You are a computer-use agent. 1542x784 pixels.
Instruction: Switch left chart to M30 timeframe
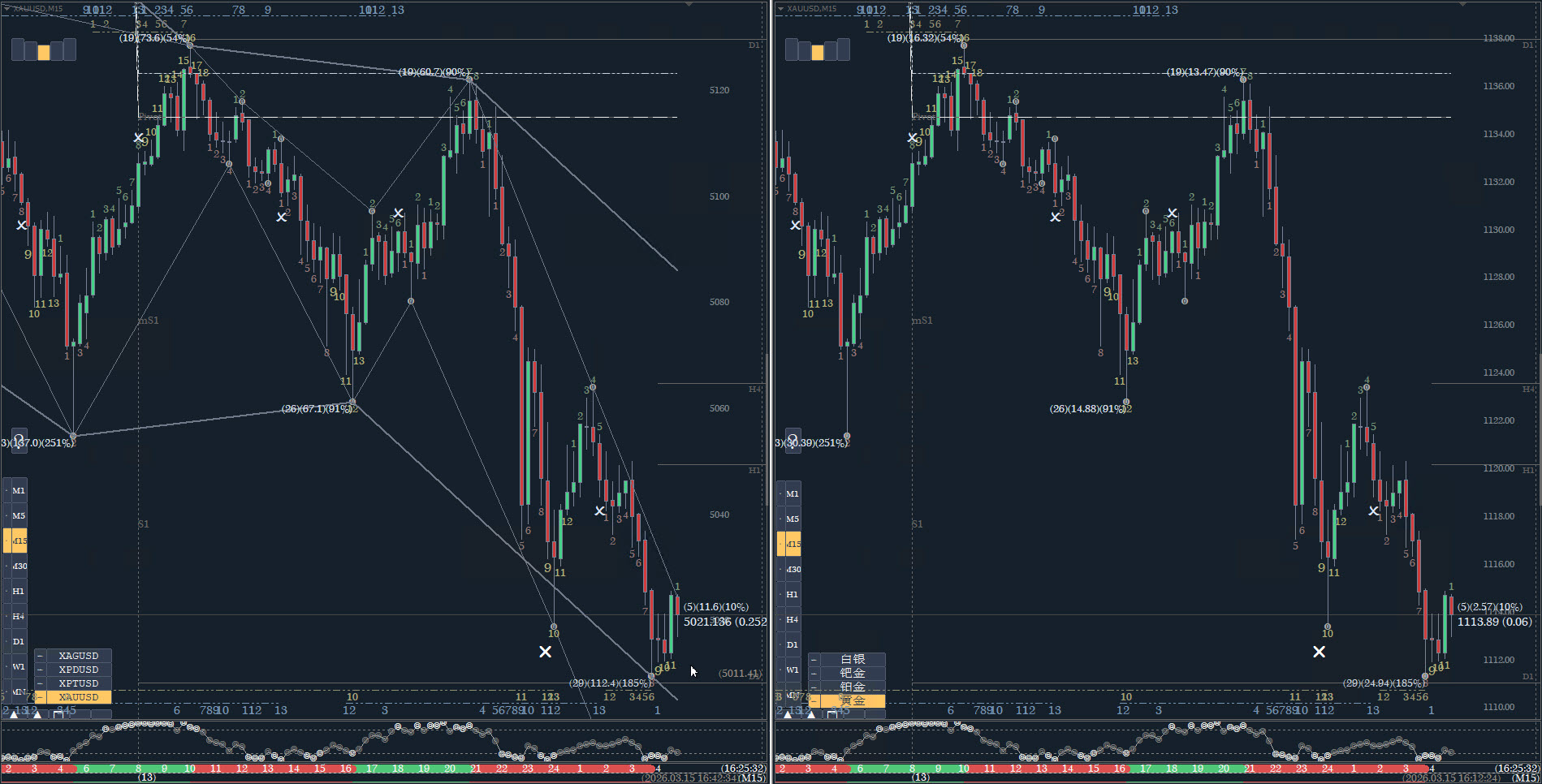[x=19, y=566]
